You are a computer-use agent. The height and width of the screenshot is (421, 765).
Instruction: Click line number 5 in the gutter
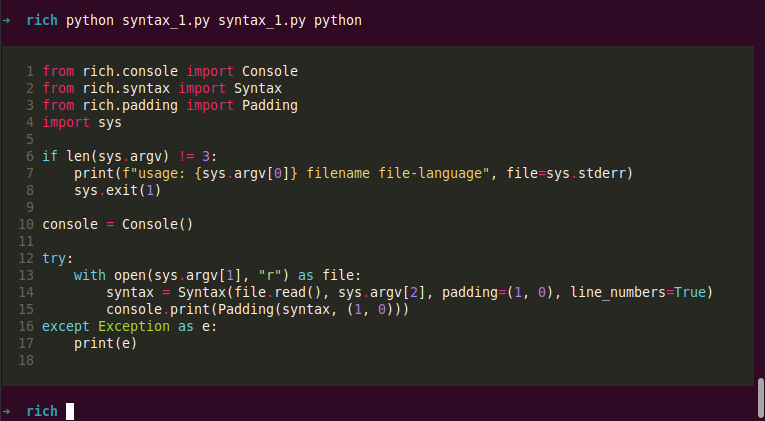click(30, 140)
